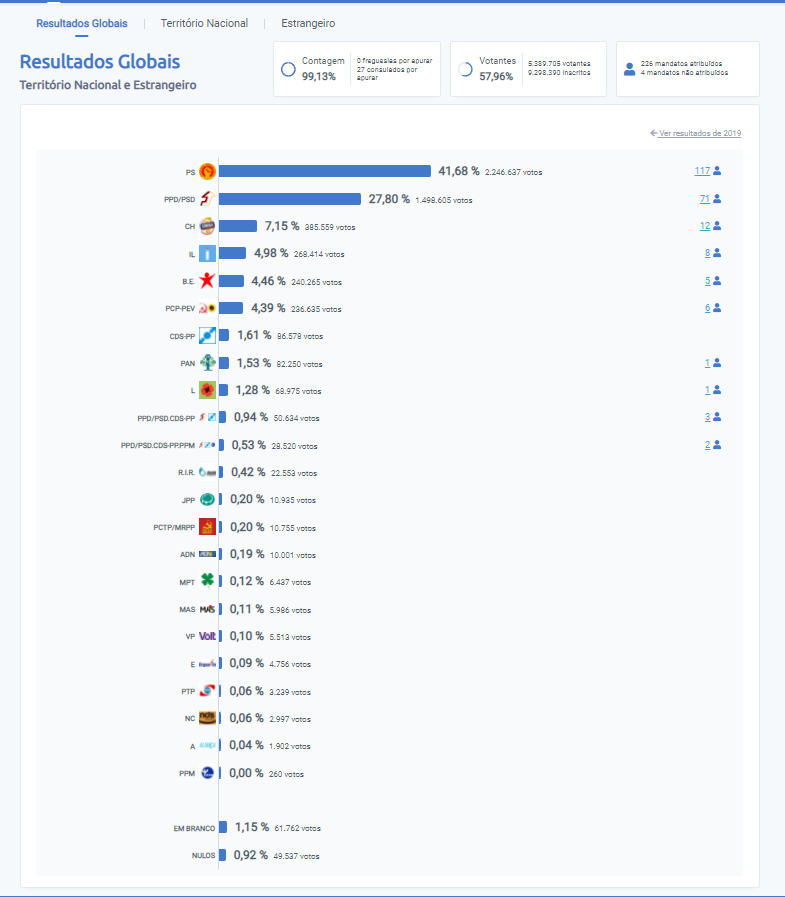785x897 pixels.
Task: Click the PPD/PSD arrow logo
Action: point(207,199)
